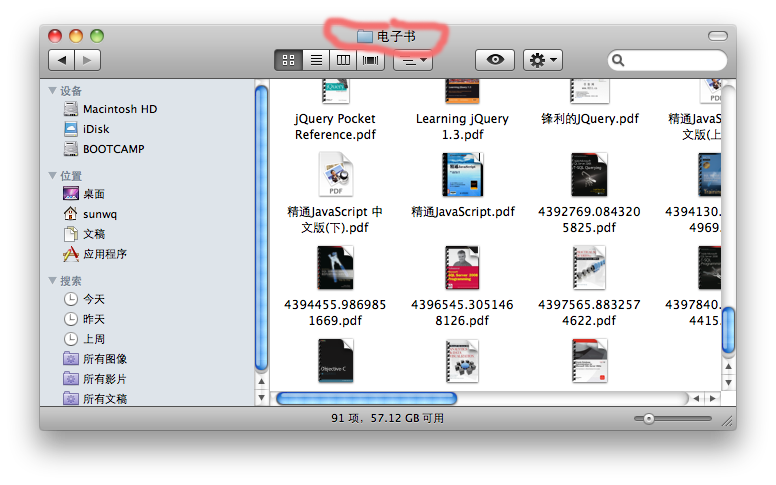This screenshot has height=485, width=776.
Task: Click the 精通JavaScript.pdf file name
Action: tap(463, 212)
